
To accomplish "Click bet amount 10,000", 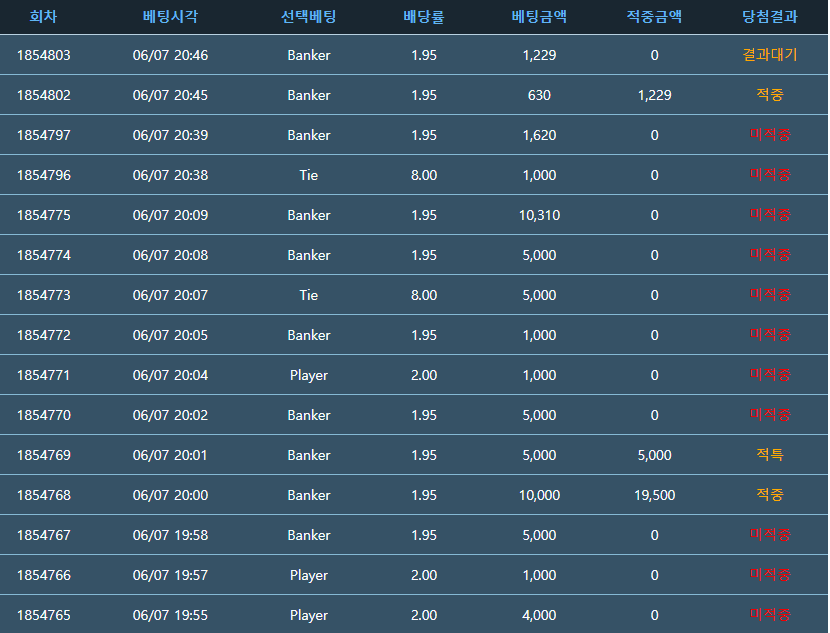I will [x=539, y=495].
